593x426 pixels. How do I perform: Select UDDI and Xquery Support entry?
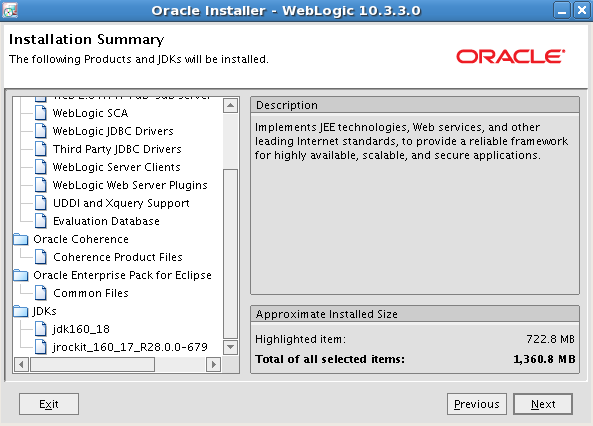click(121, 204)
